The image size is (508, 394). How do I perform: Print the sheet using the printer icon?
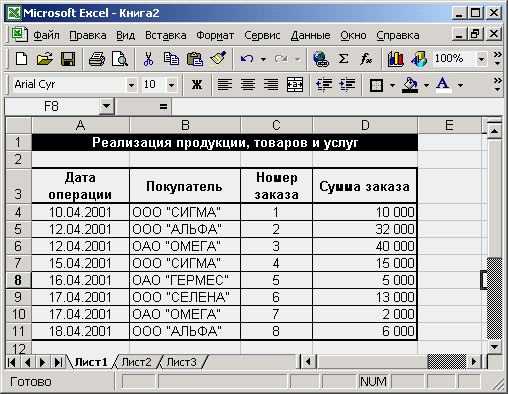click(97, 59)
